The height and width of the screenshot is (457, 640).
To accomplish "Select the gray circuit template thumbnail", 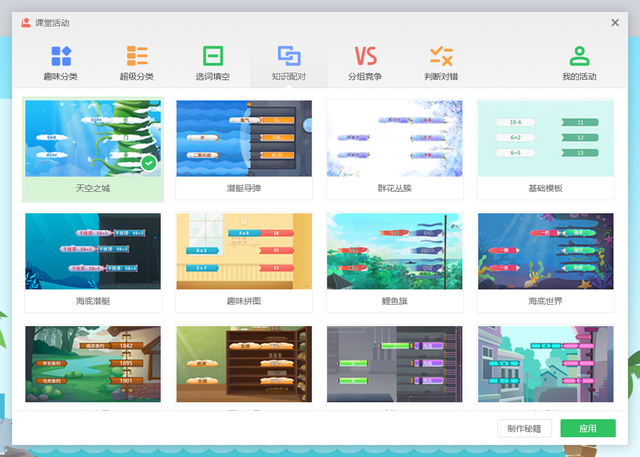I will coord(395,364).
